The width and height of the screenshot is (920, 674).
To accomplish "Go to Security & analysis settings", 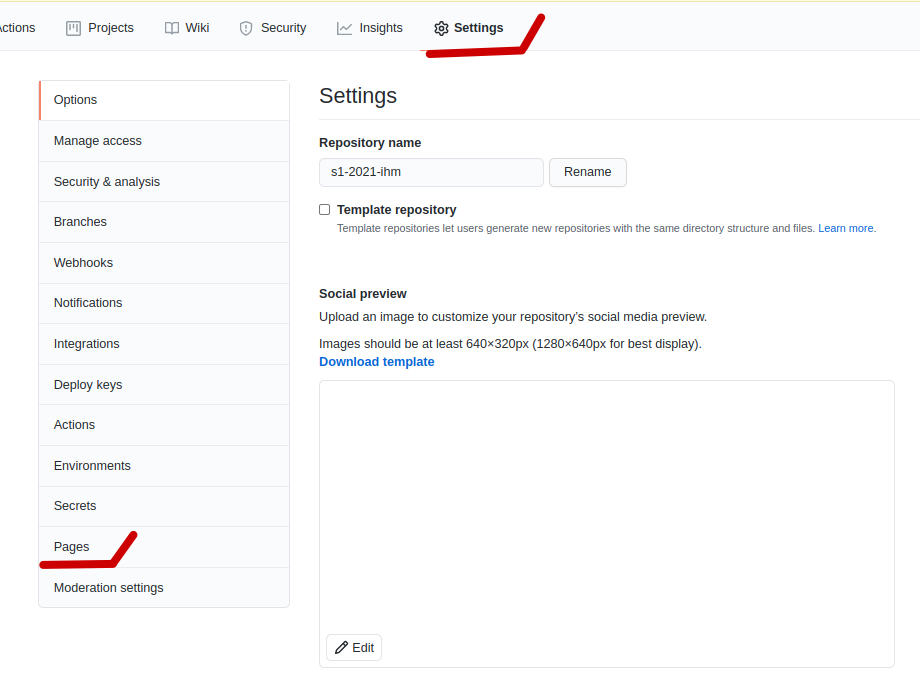I will [x=107, y=182].
